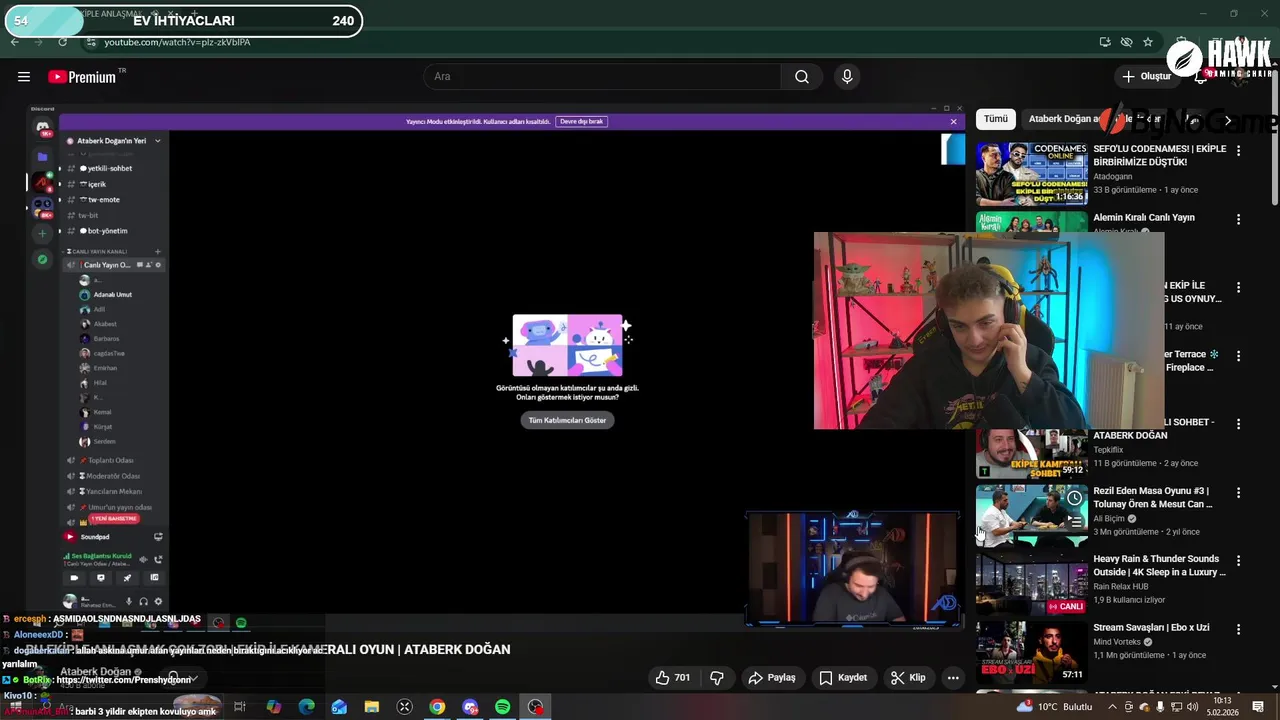Click the 'Ali Biçim' channel name
1280x720 pixels.
point(1110,519)
